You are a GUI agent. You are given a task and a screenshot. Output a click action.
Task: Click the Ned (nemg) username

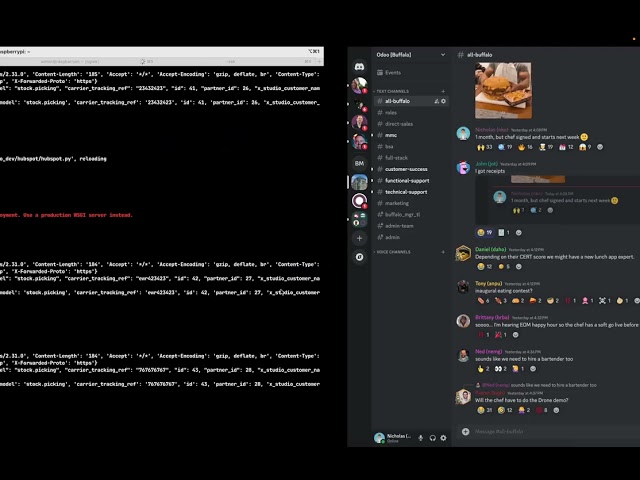click(488, 351)
